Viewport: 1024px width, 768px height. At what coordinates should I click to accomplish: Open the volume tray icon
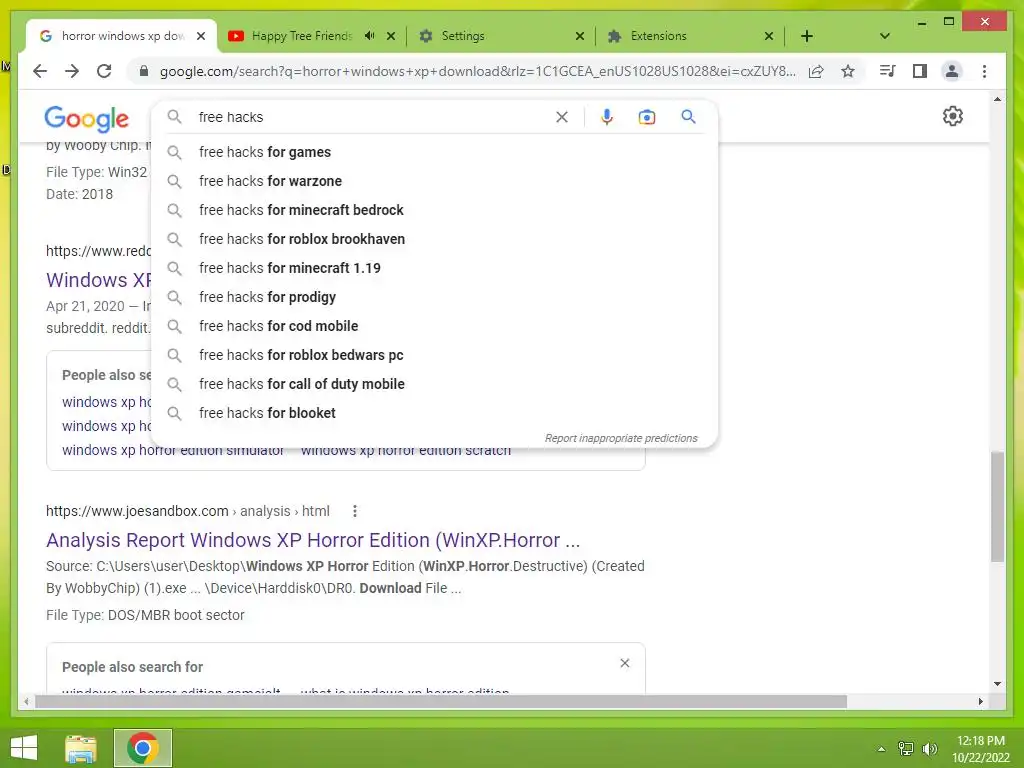(929, 749)
